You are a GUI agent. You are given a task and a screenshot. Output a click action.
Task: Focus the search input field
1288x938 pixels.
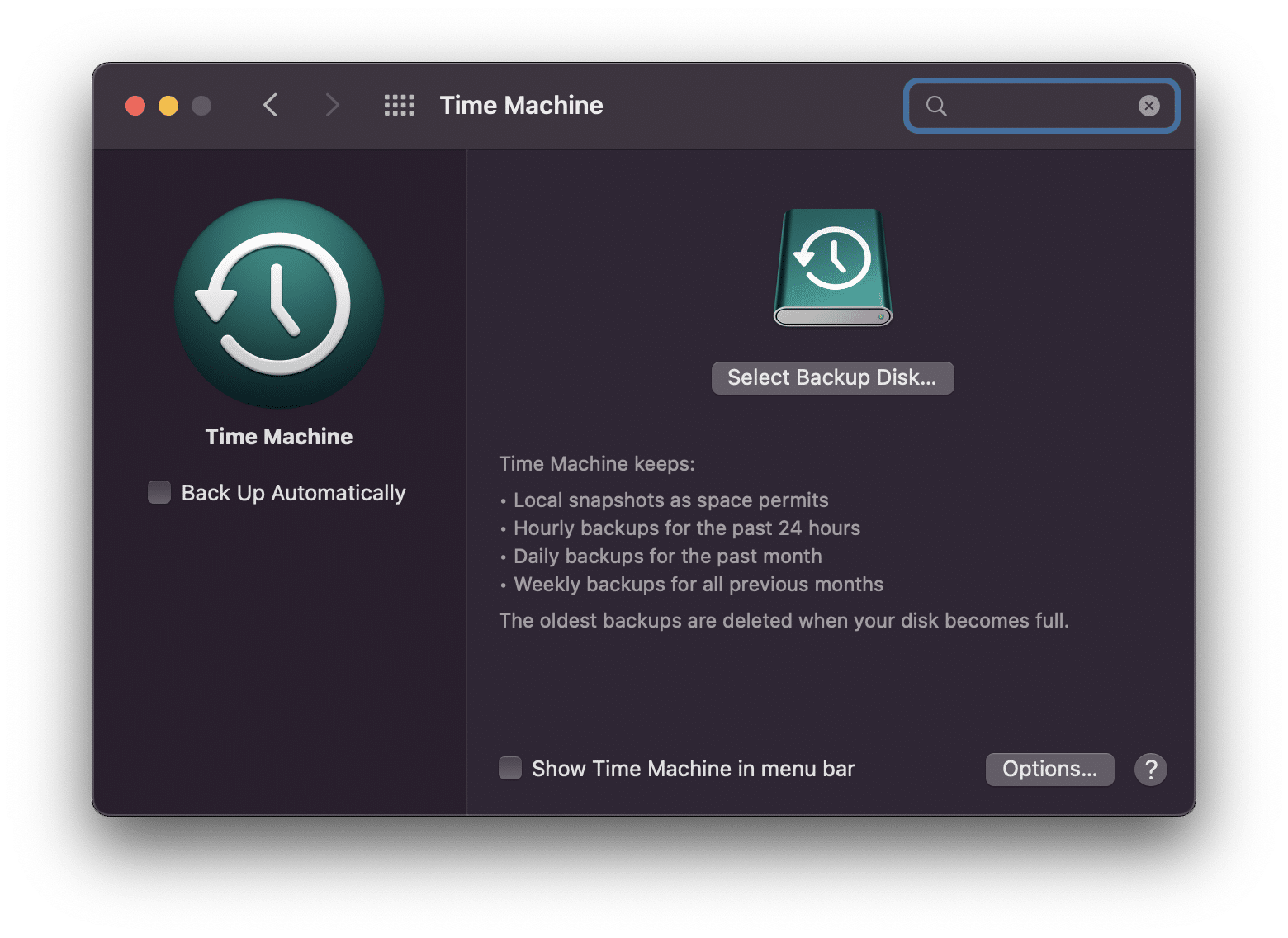pos(1042,106)
